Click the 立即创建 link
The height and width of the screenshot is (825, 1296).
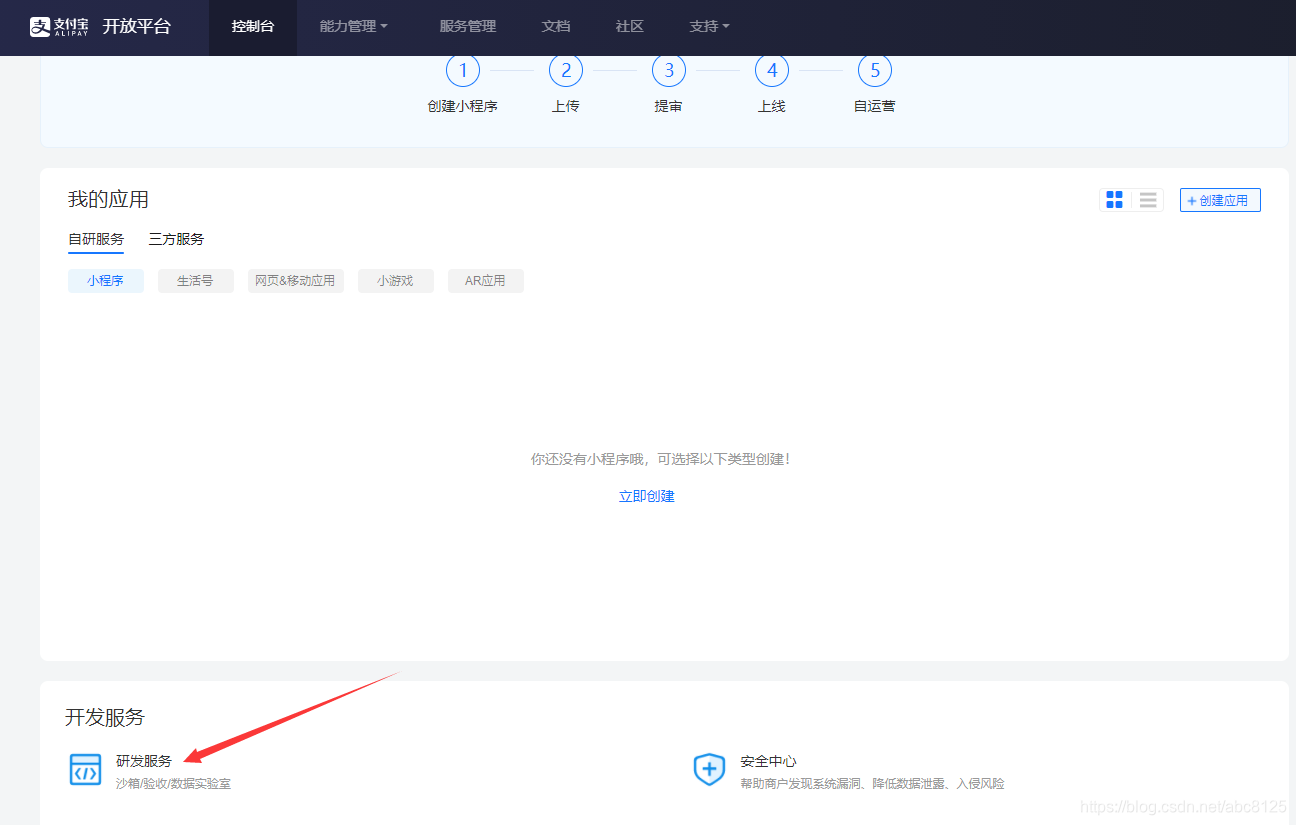647,496
